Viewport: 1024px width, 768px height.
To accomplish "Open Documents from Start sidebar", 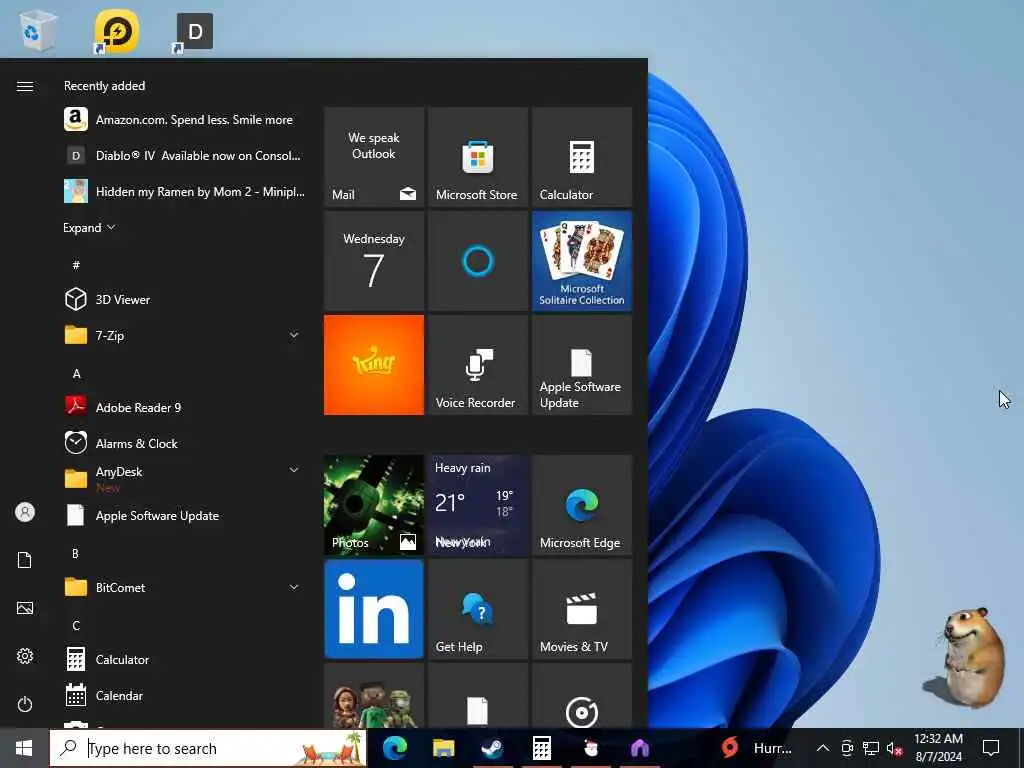I will click(25, 560).
